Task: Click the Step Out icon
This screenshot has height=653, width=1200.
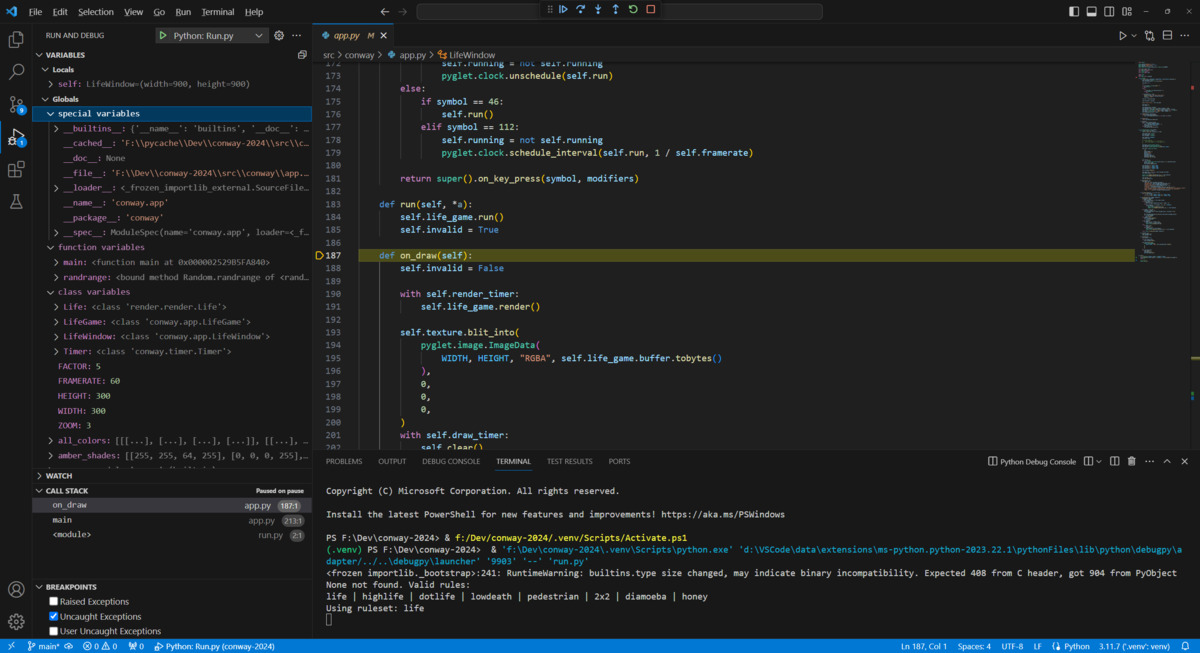Action: [616, 9]
